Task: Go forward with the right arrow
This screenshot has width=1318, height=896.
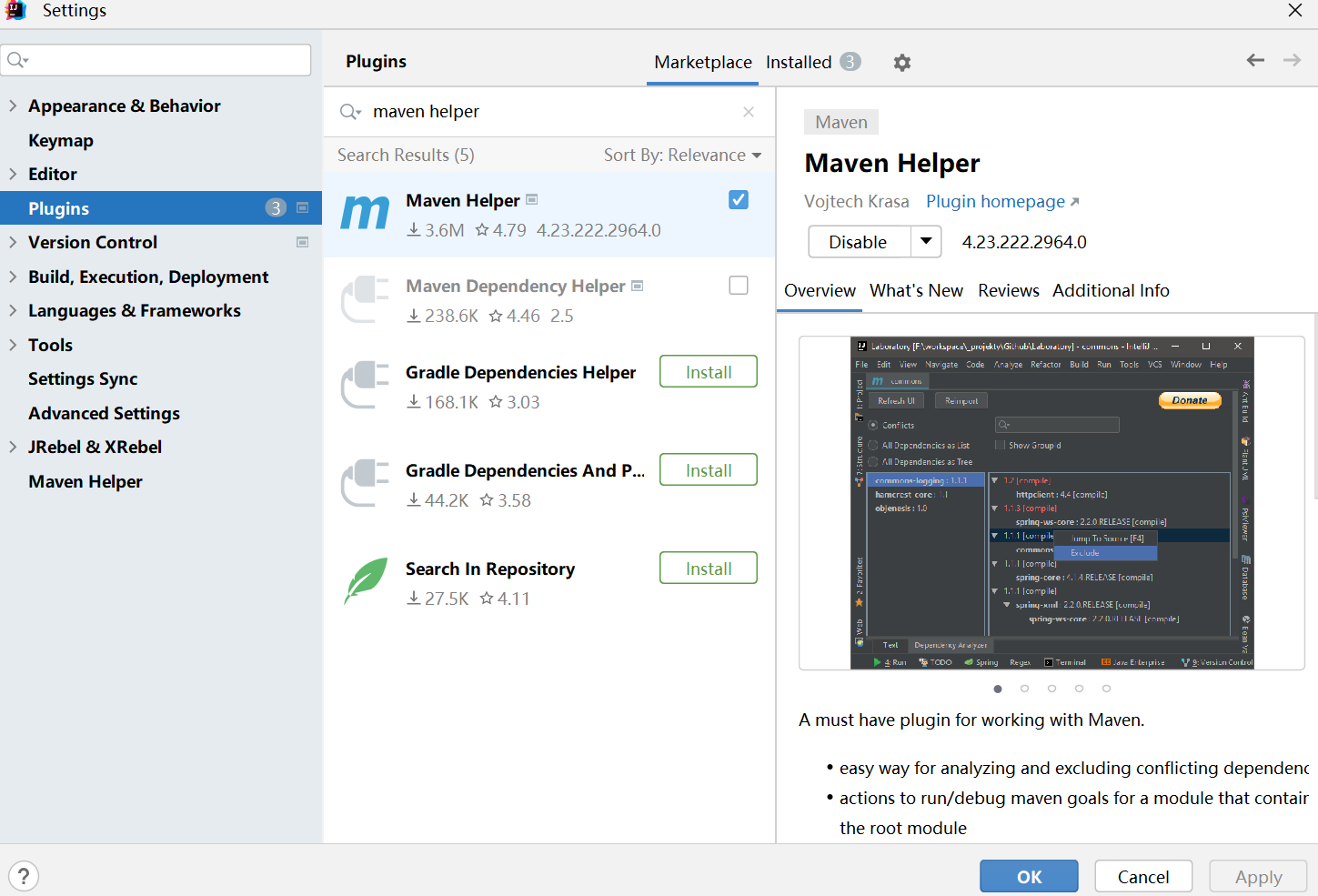Action: tap(1292, 60)
